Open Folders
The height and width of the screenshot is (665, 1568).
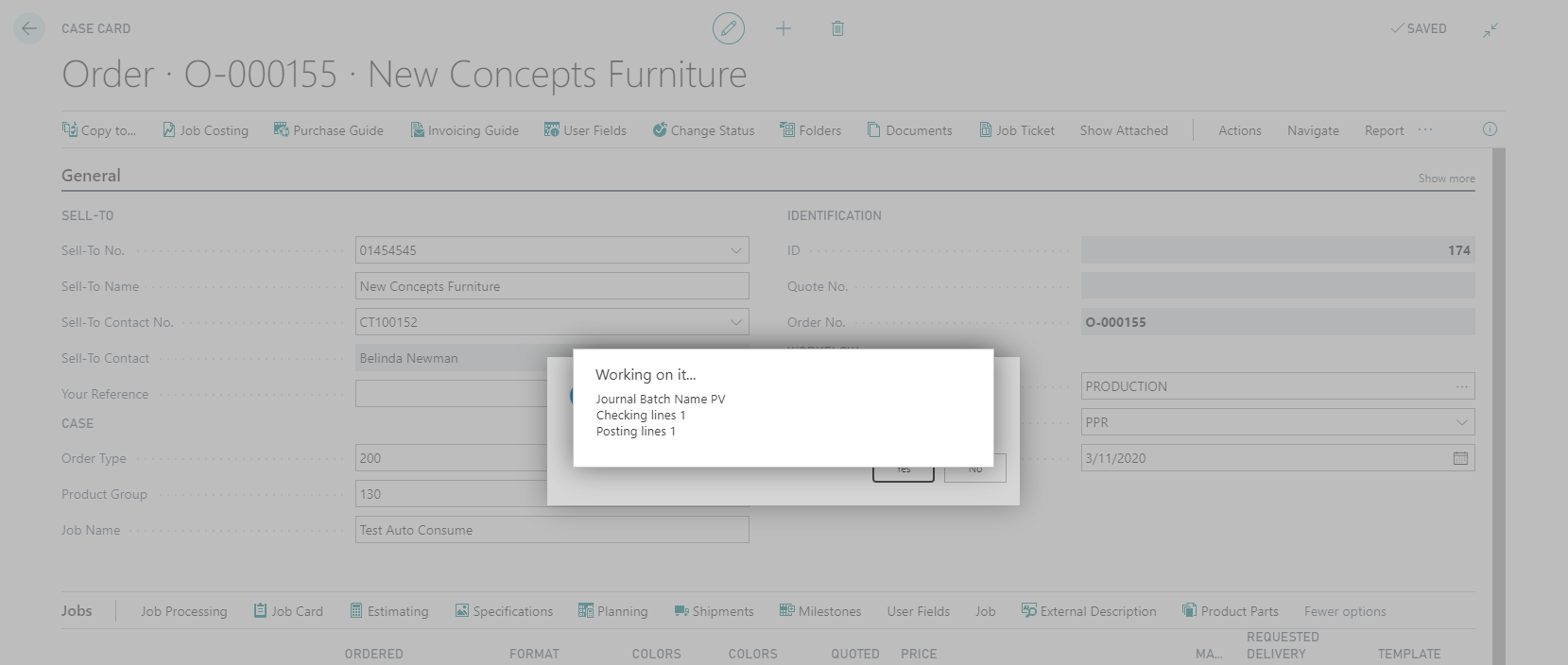810,130
